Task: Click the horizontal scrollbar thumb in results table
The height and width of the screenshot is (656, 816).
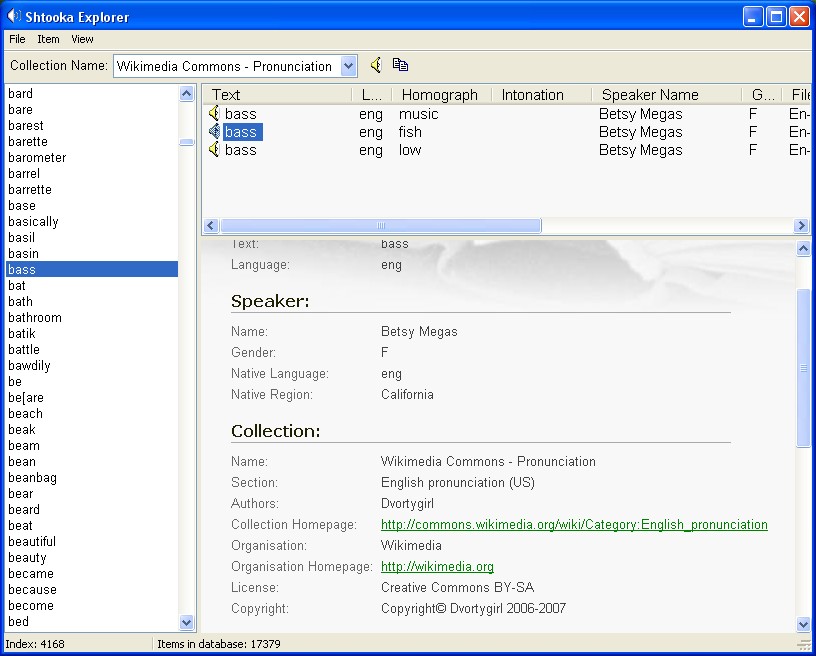Action: (381, 225)
